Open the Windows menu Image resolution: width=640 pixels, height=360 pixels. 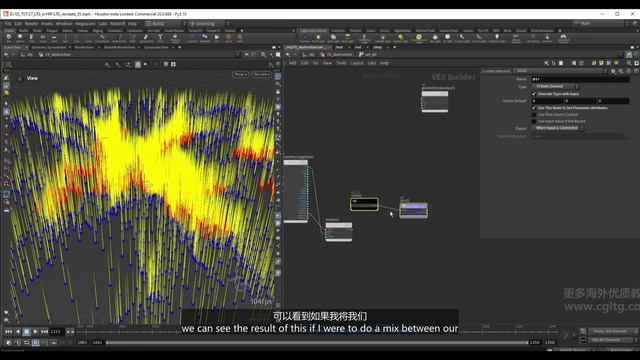coord(64,24)
